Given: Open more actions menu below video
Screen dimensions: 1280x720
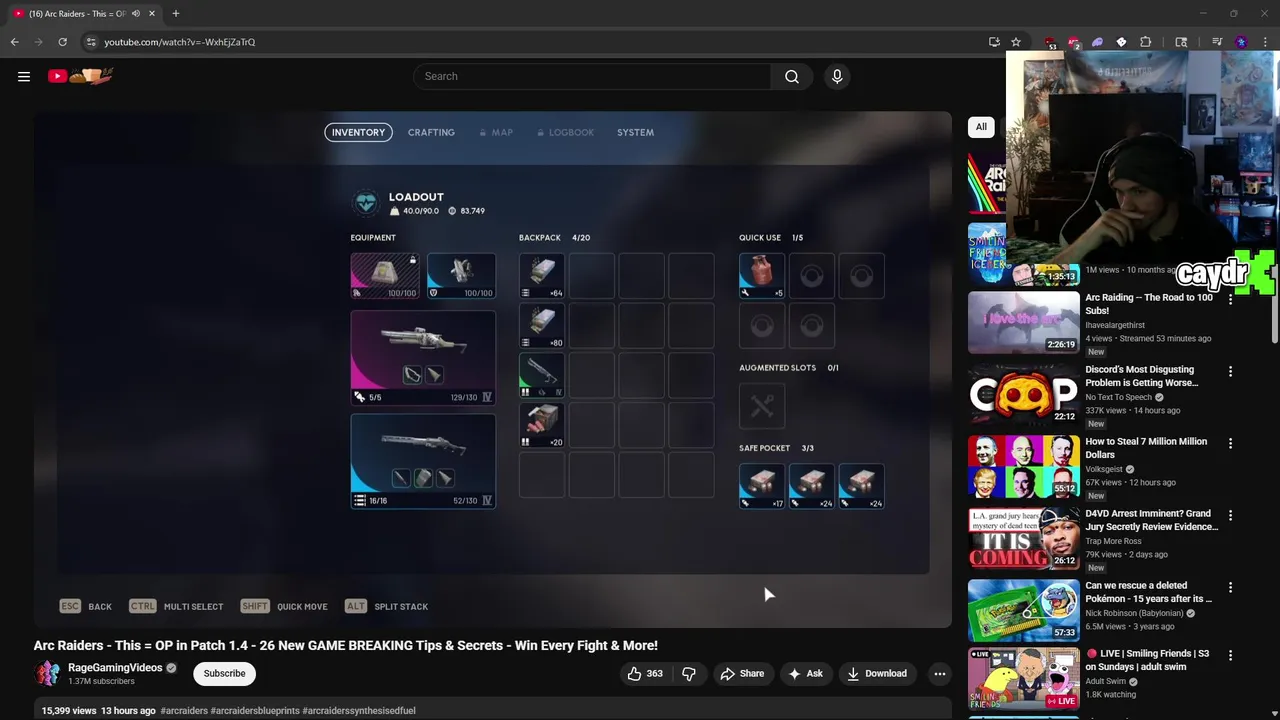Looking at the screenshot, I should click(939, 674).
